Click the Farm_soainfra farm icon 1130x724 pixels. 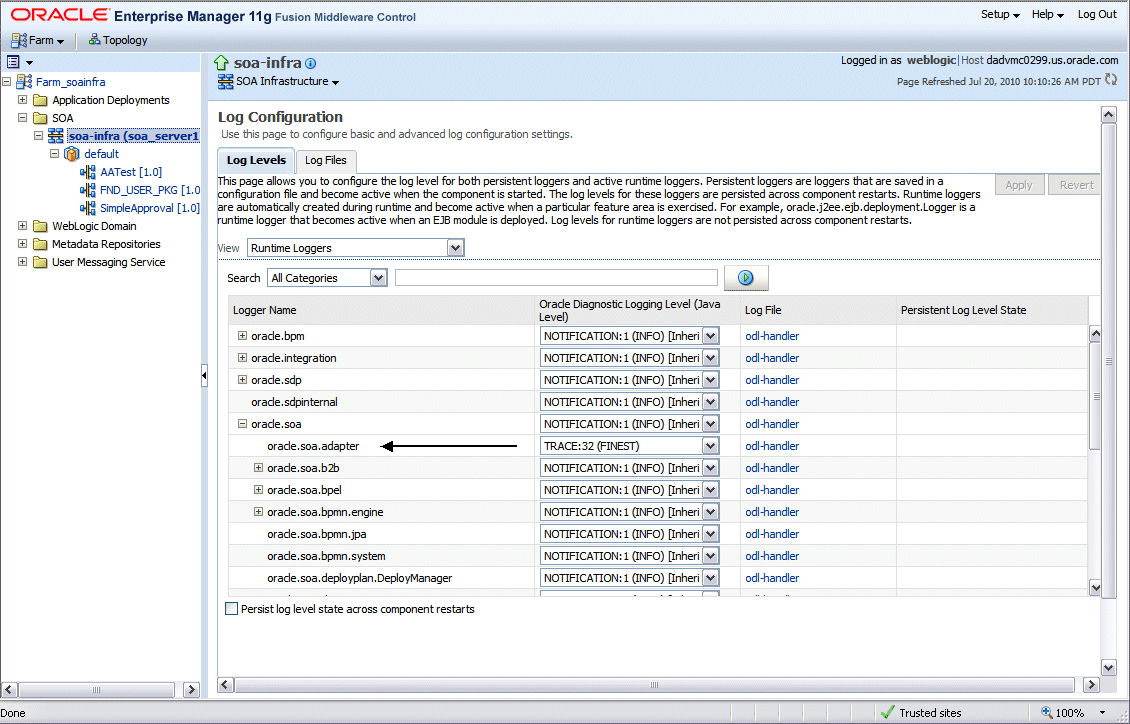[x=25, y=81]
